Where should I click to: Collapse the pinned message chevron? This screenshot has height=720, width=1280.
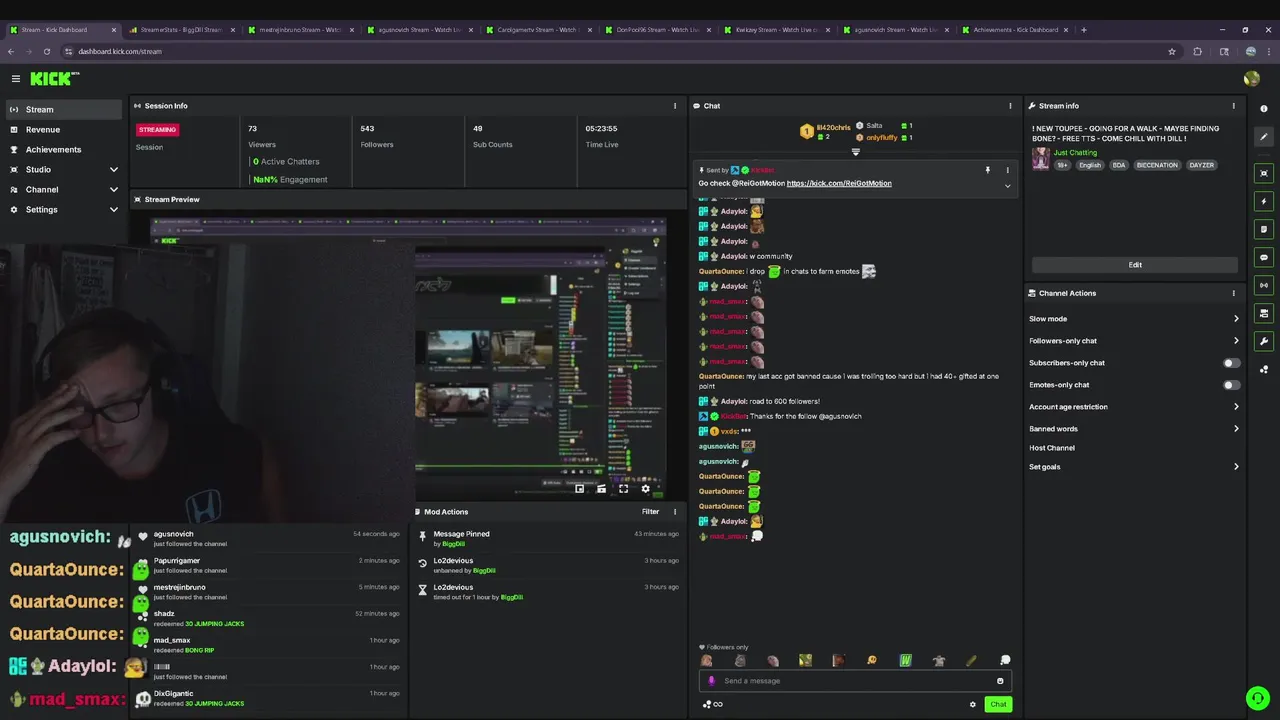point(1007,186)
